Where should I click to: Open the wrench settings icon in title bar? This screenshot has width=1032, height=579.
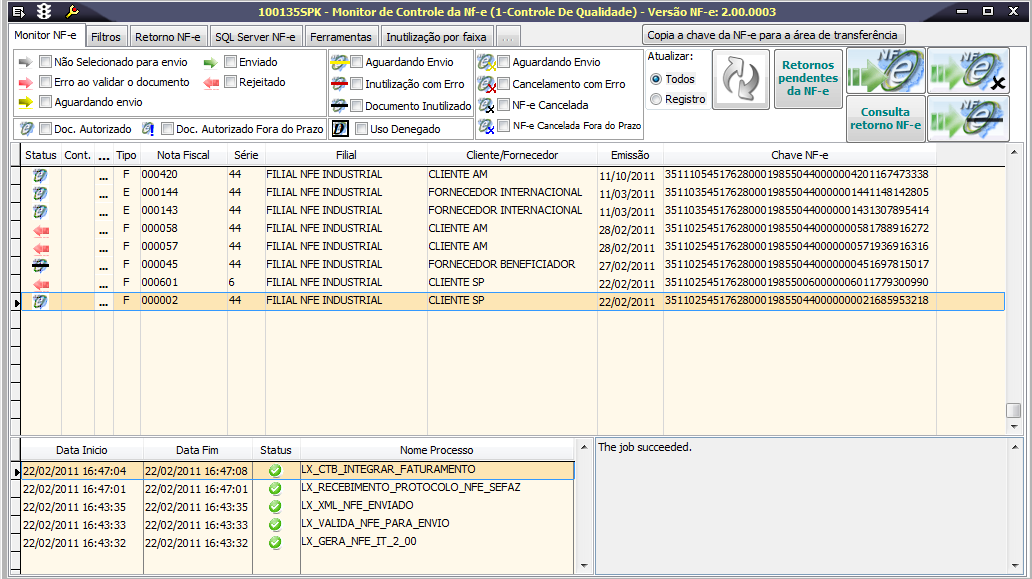[72, 11]
